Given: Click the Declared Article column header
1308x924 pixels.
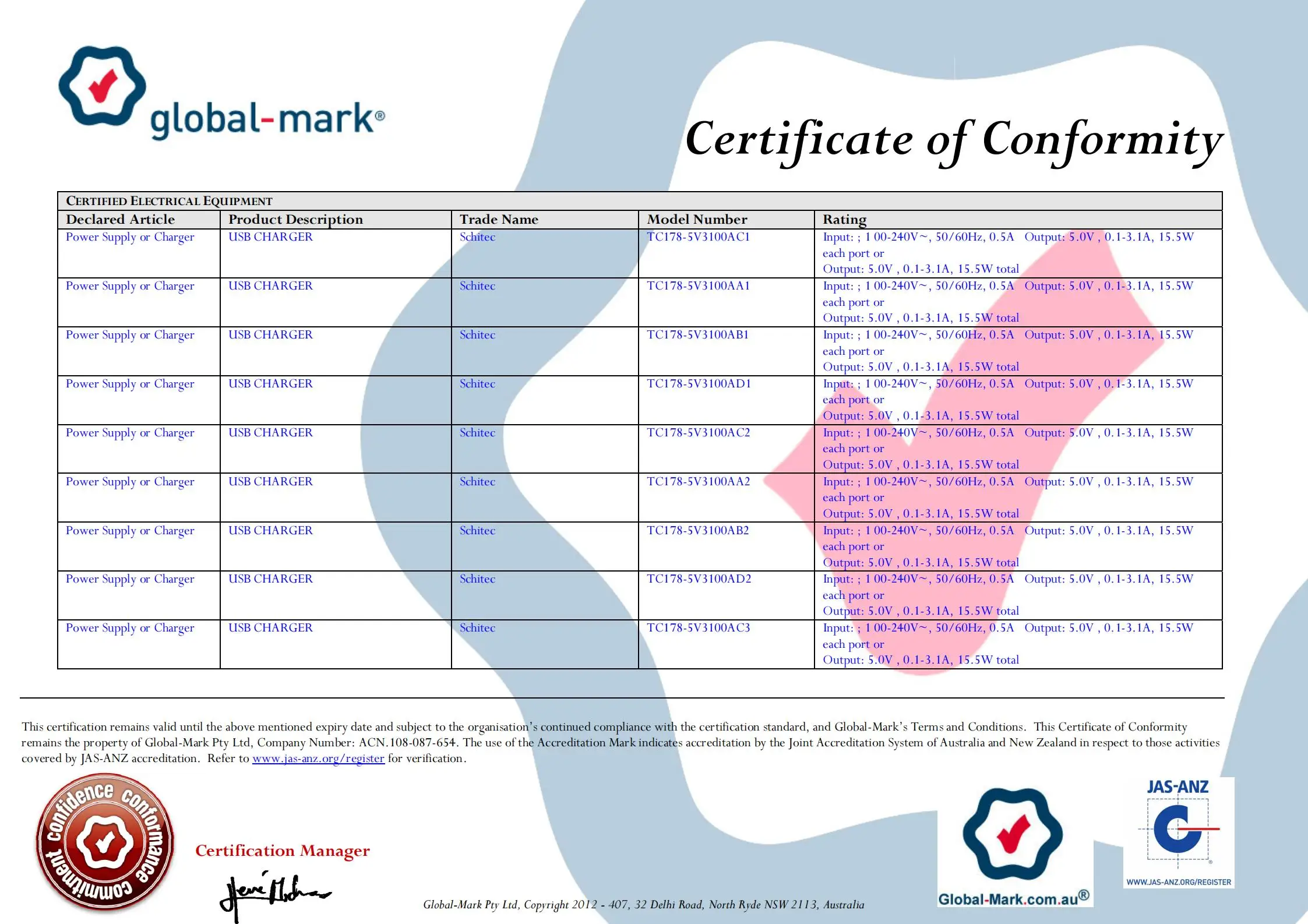Looking at the screenshot, I should point(120,220).
